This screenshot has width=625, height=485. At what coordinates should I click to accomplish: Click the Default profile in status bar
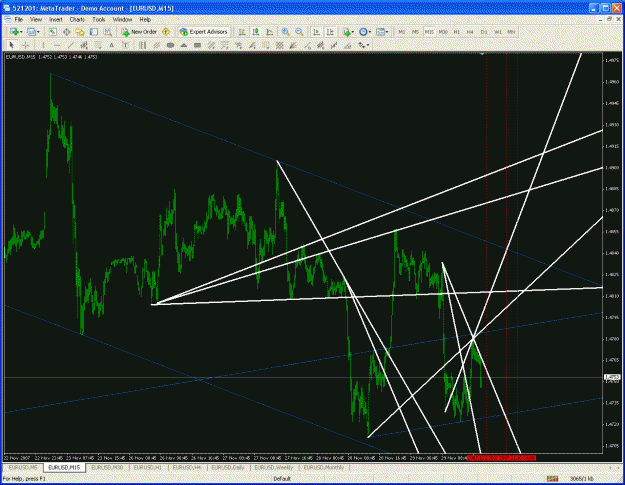(282, 479)
